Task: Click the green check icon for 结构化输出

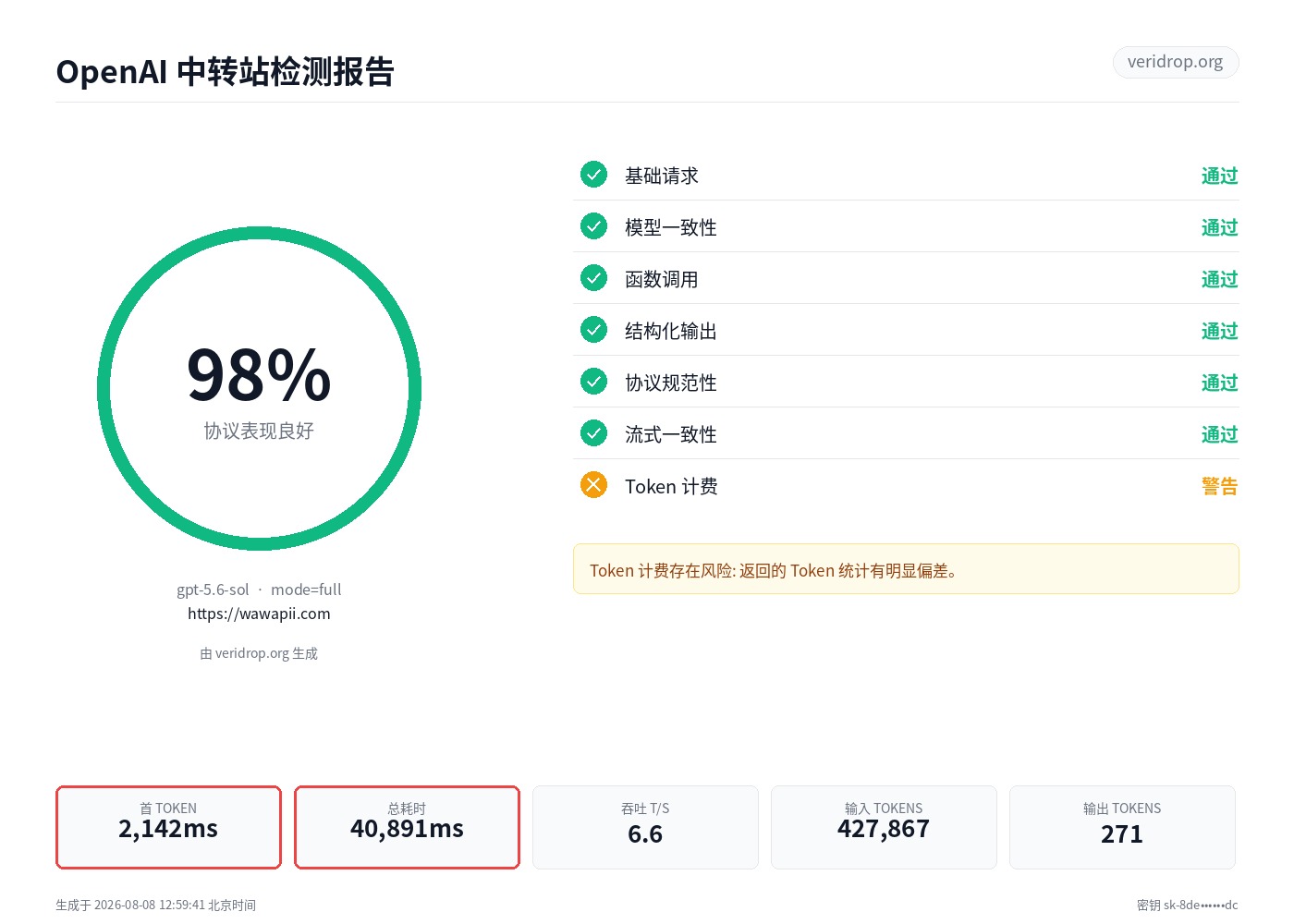Action: 593,330
